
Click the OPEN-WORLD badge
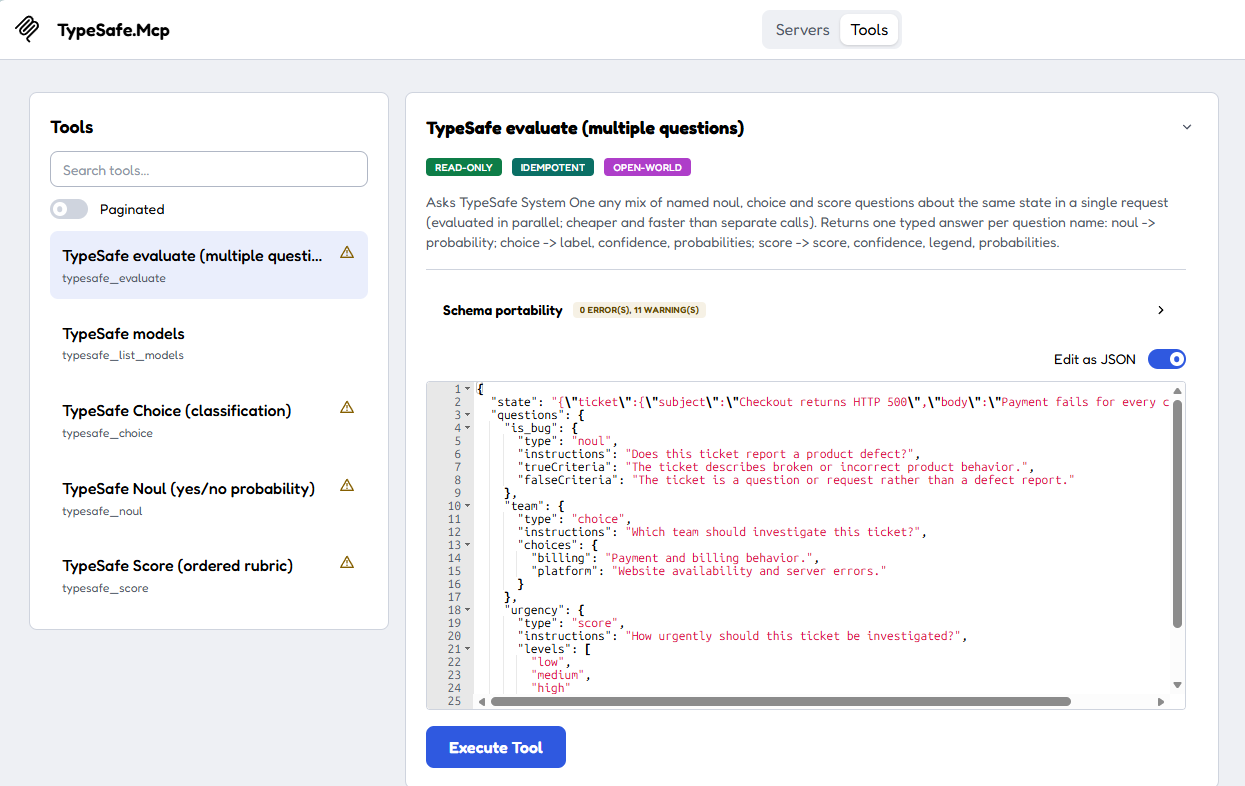click(647, 167)
